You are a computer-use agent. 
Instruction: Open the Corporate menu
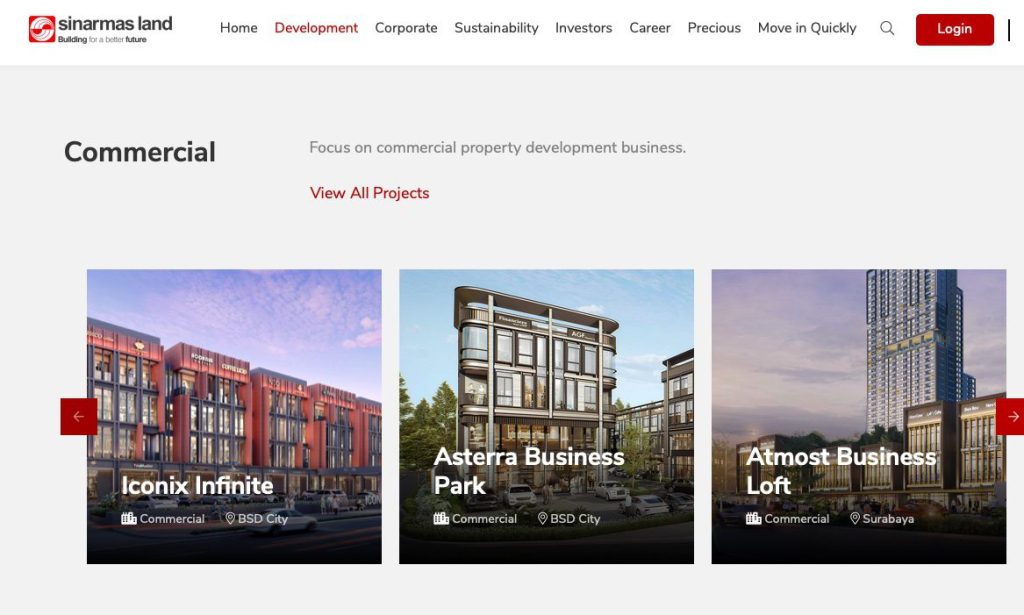(x=406, y=28)
